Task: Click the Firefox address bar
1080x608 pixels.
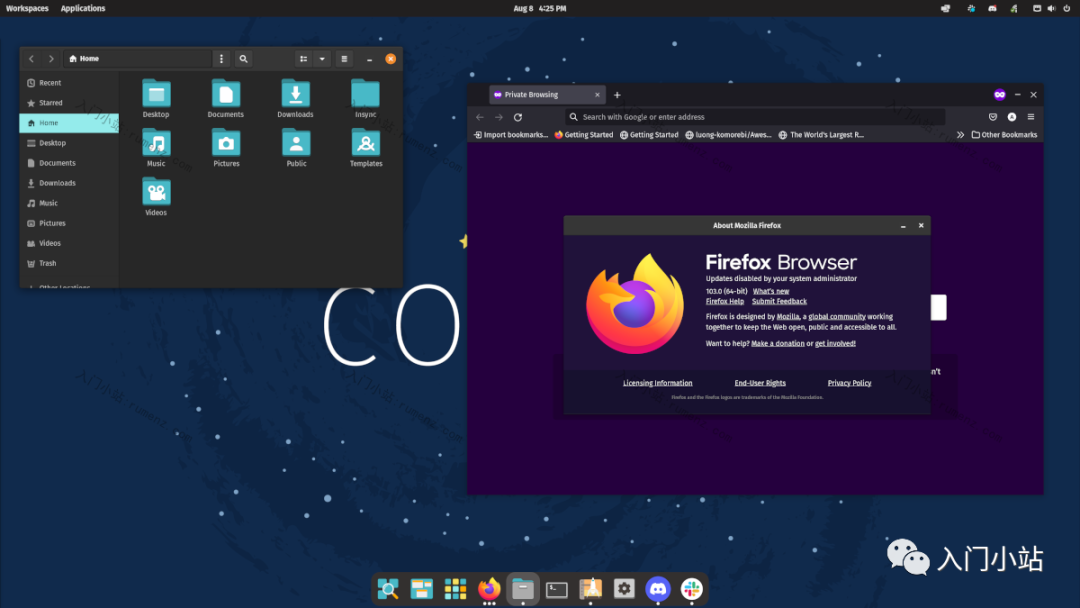Action: point(755,117)
